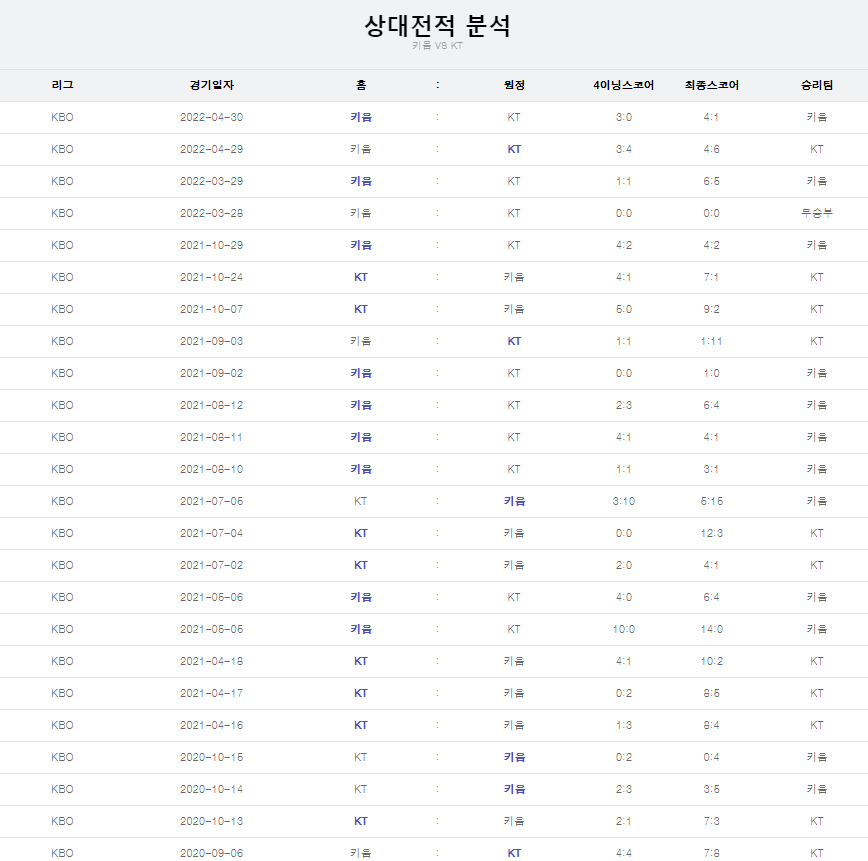Click final score 9:2

click(711, 310)
